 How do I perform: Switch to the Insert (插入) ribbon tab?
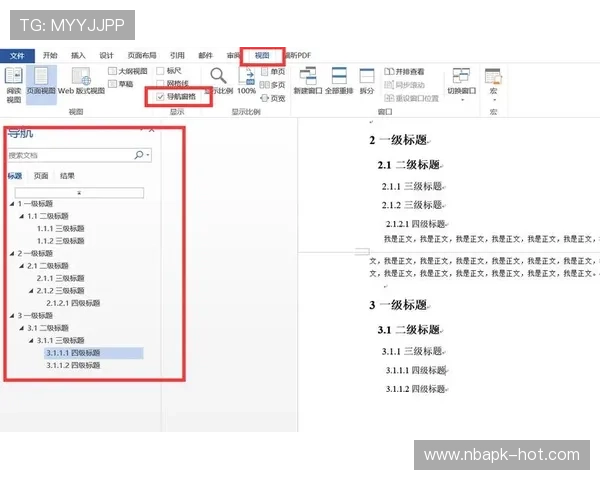pyautogui.click(x=78, y=56)
